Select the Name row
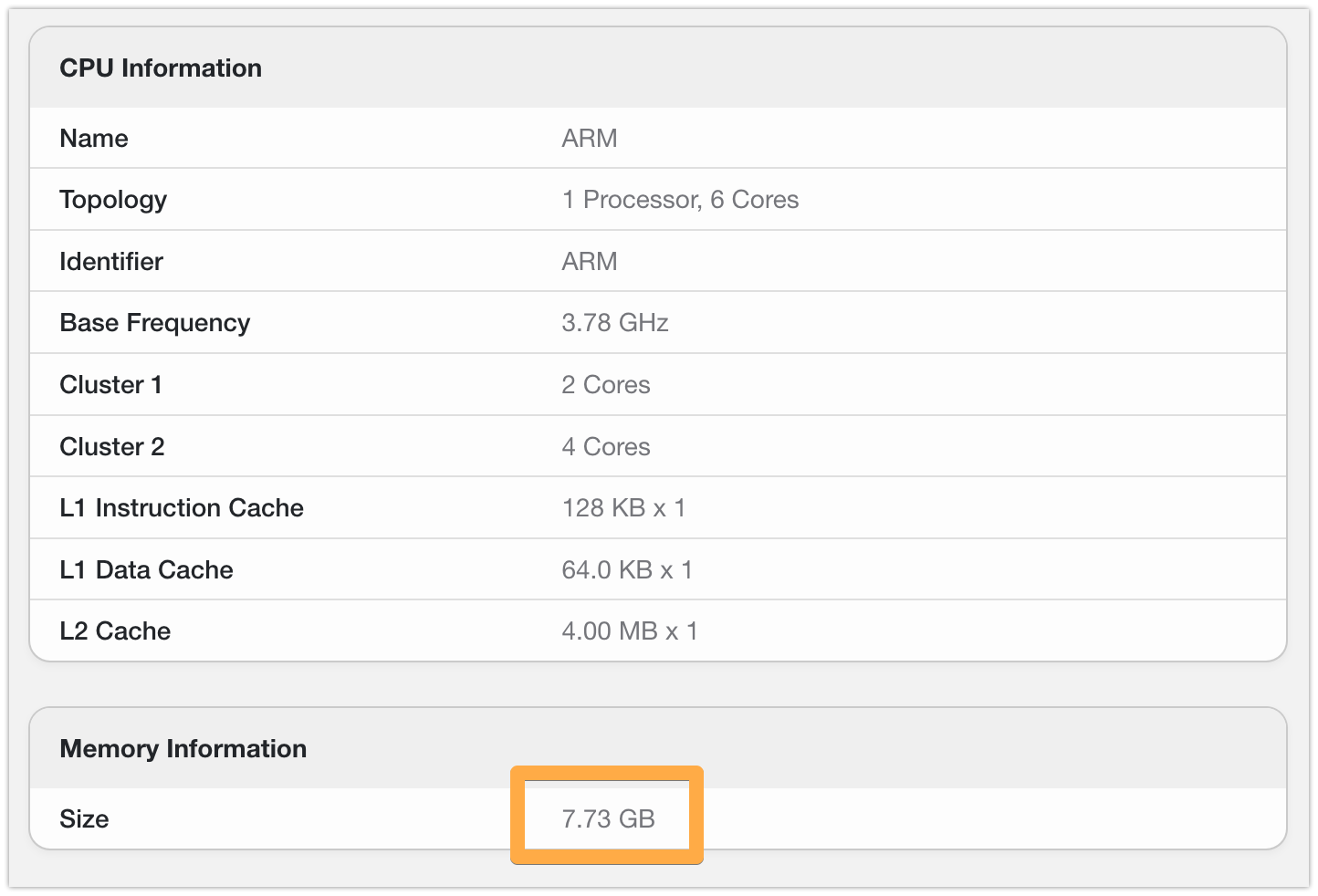Viewport: 1318px width, 896px height. coord(94,138)
